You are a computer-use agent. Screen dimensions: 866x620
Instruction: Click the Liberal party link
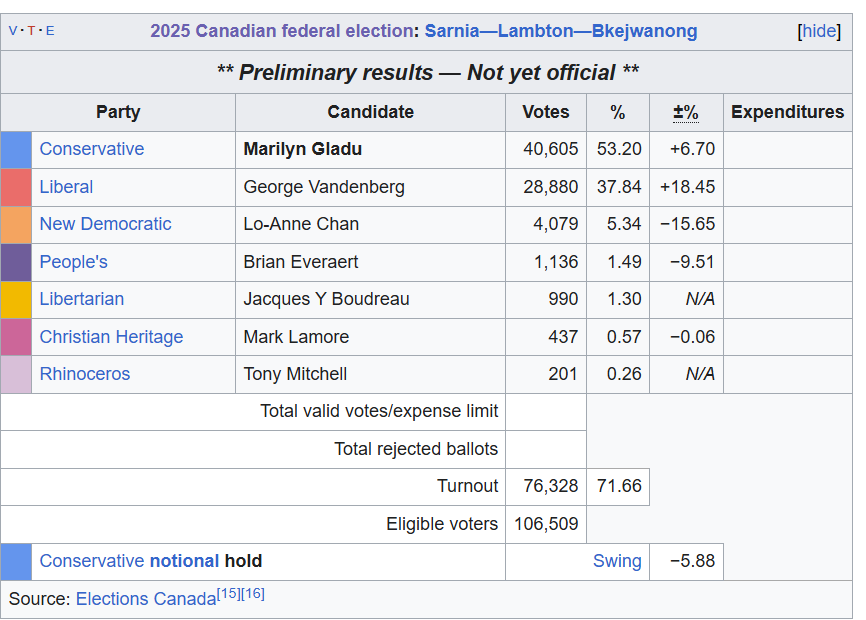[x=66, y=187]
